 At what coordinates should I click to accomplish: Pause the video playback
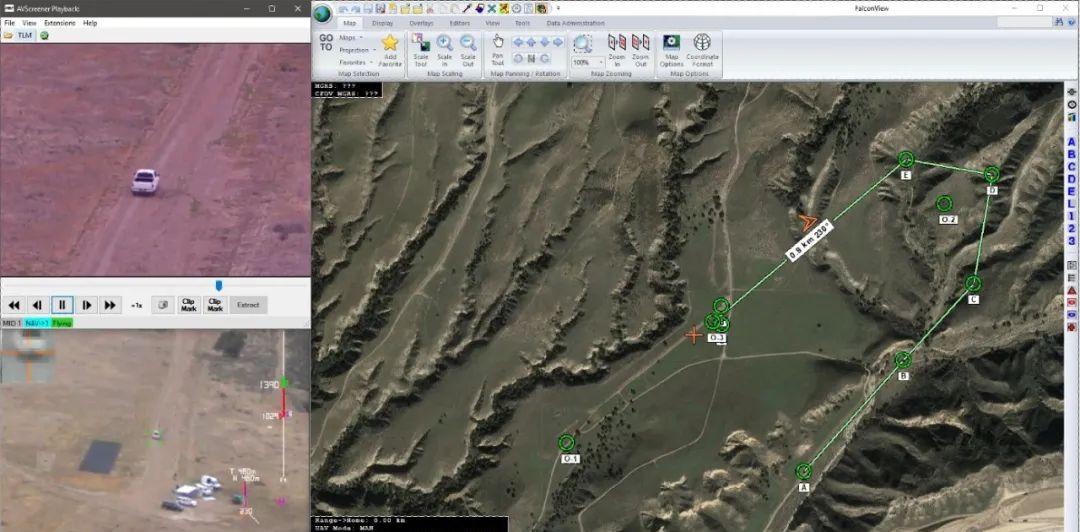point(62,305)
